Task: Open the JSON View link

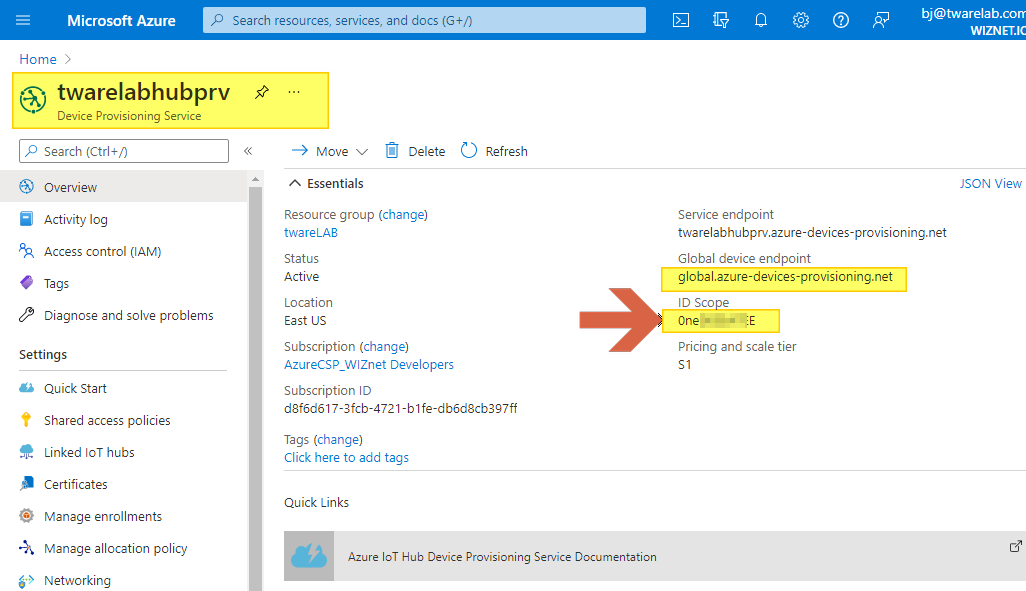Action: [991, 184]
